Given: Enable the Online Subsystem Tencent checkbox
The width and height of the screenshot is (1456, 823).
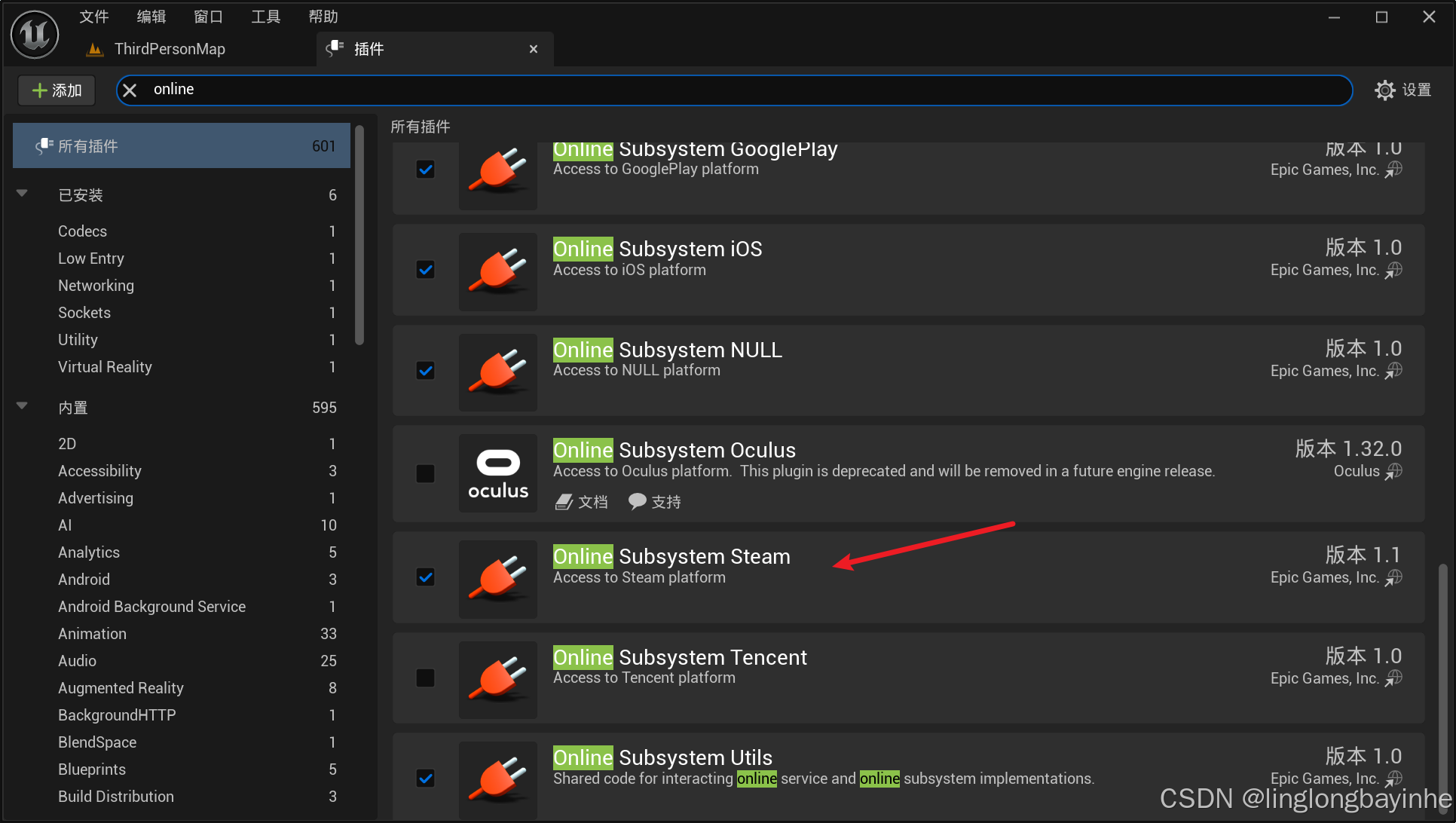Looking at the screenshot, I should click(426, 678).
